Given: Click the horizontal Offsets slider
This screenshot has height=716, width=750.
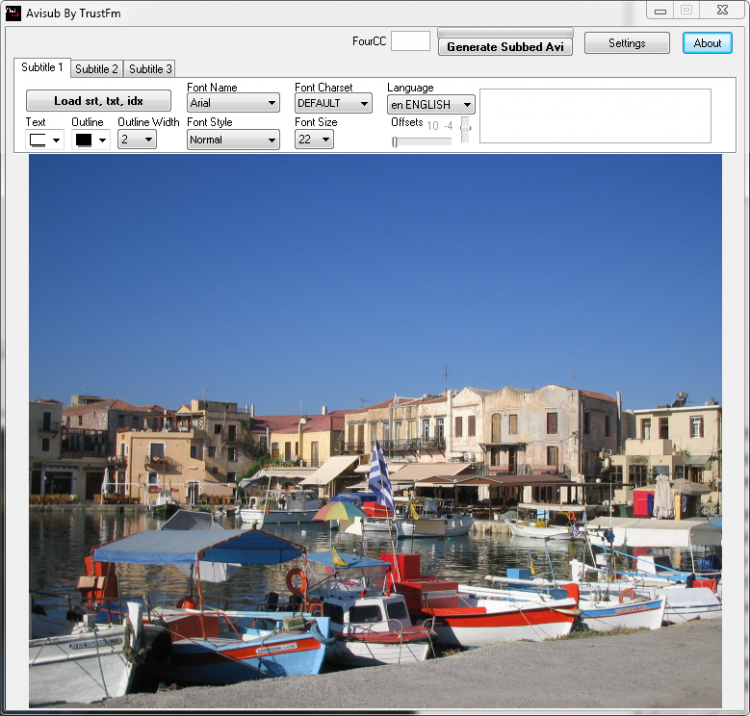Looking at the screenshot, I should (x=421, y=142).
